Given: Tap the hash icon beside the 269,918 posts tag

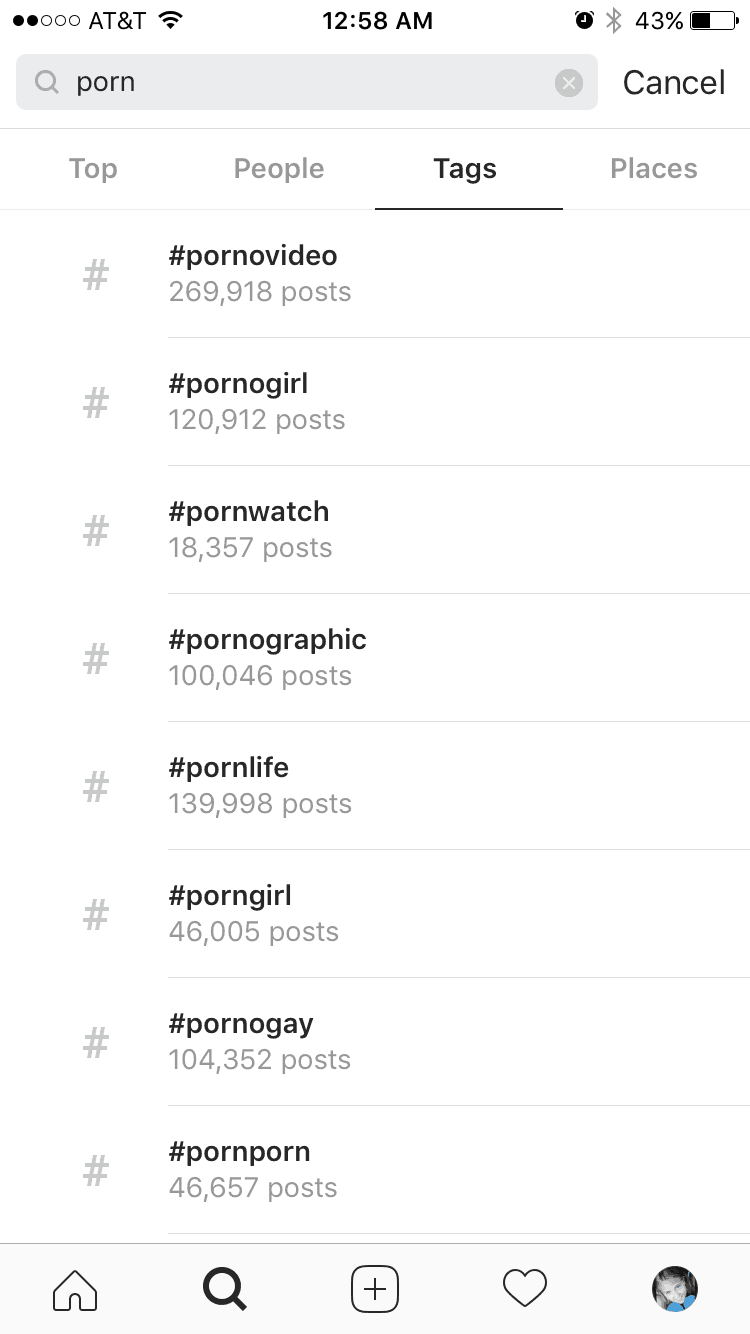Looking at the screenshot, I should pos(95,274).
